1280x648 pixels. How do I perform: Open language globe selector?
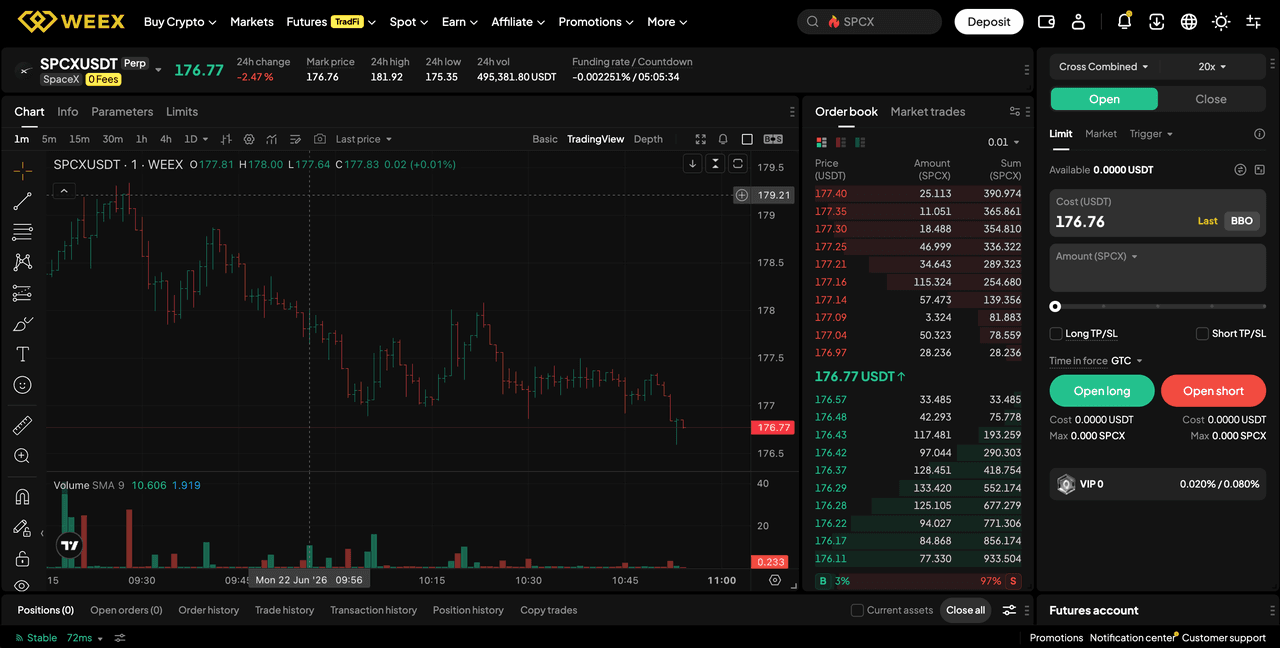pos(1189,21)
